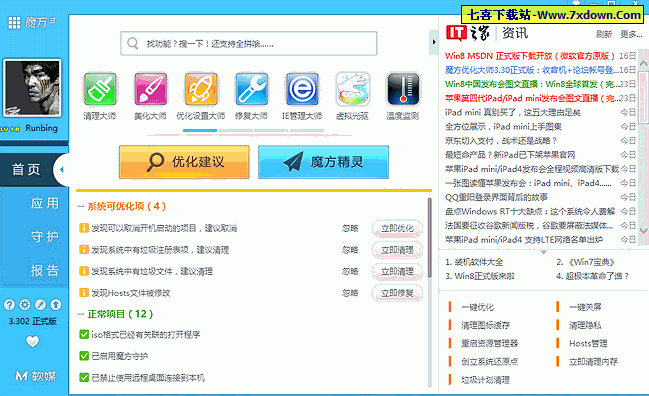Click the 更多... link in news panel
649x396 pixels.
point(631,34)
